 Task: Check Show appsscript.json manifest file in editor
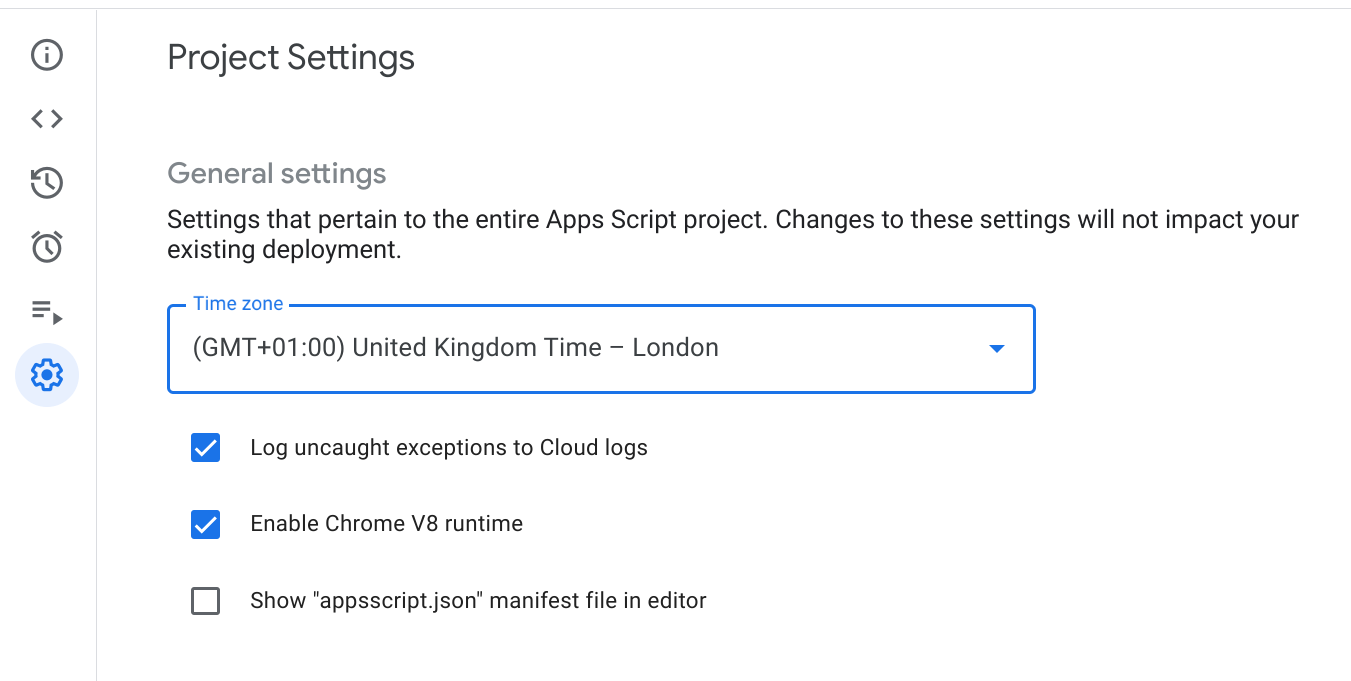click(x=205, y=600)
